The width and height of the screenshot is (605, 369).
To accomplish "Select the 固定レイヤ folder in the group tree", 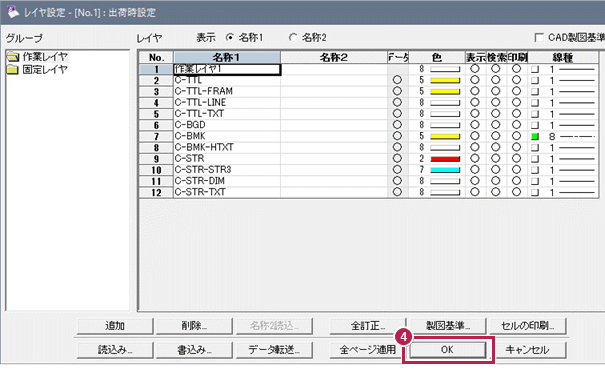I will [x=38, y=69].
